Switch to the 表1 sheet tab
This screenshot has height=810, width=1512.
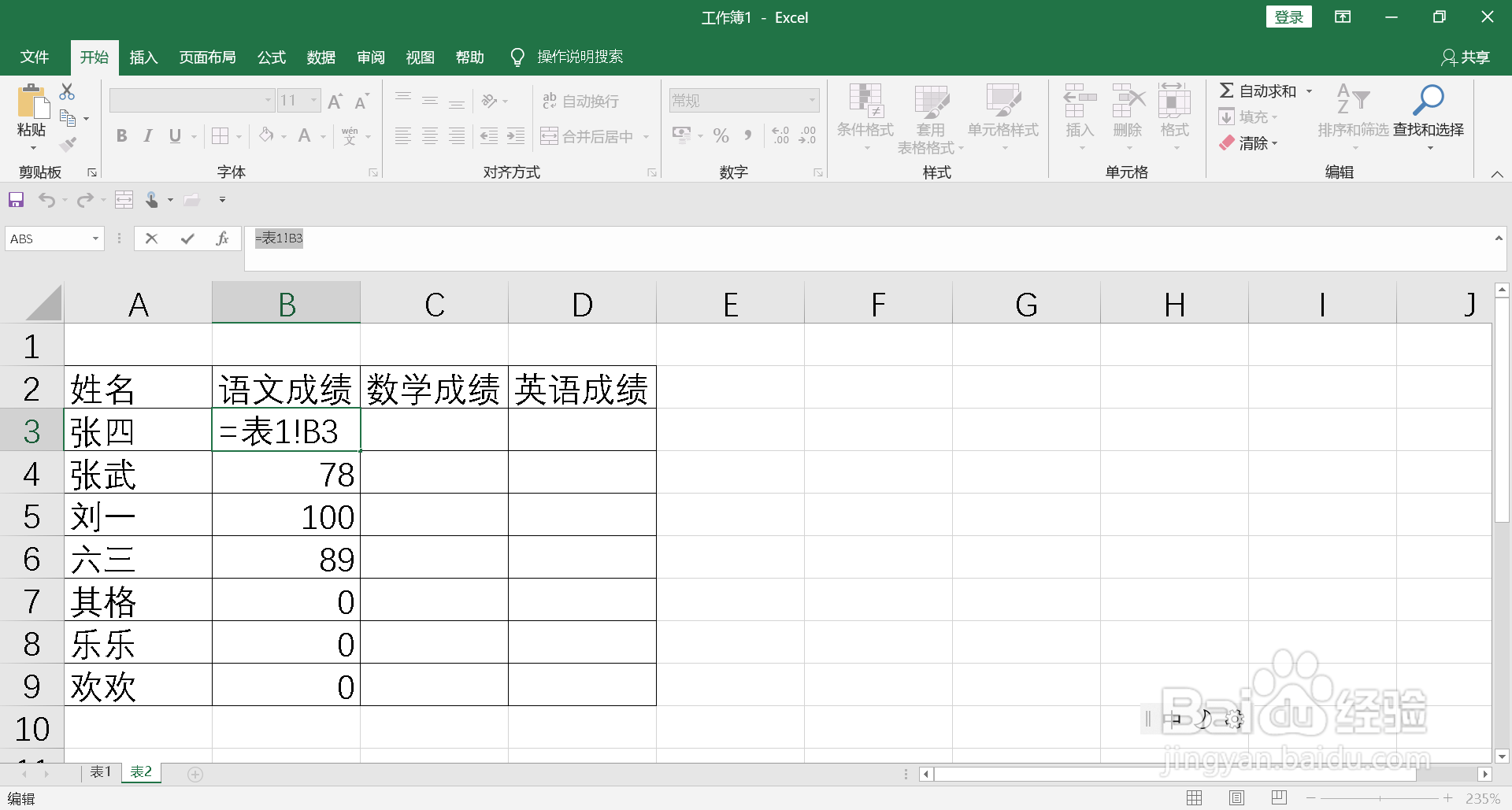[x=99, y=772]
